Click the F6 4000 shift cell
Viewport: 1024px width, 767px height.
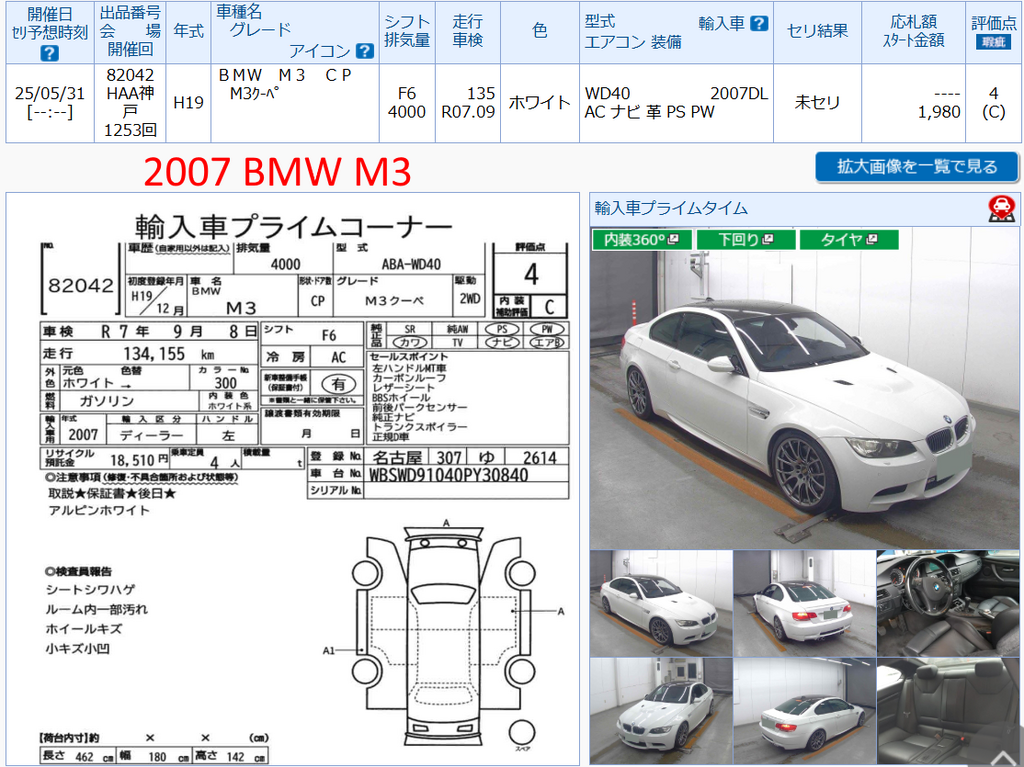click(407, 103)
